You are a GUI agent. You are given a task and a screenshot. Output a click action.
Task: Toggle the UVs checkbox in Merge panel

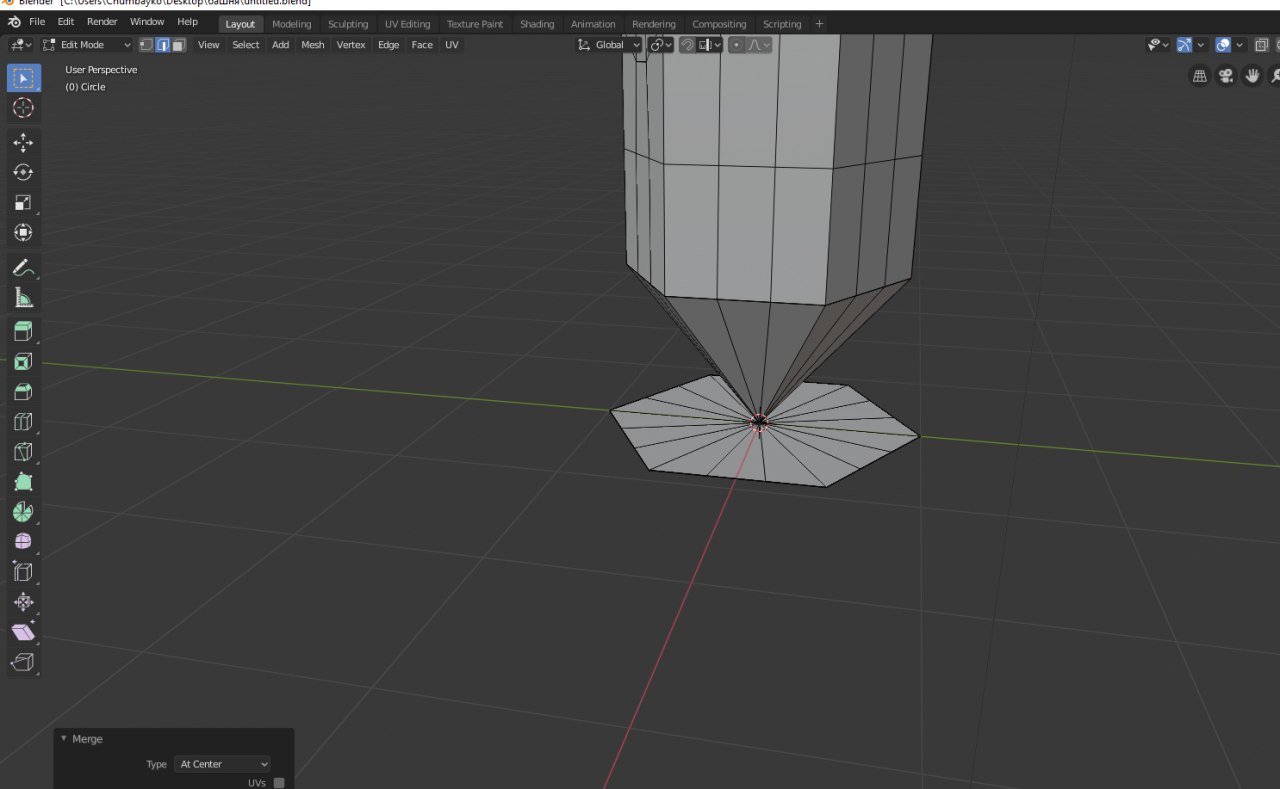(279, 783)
